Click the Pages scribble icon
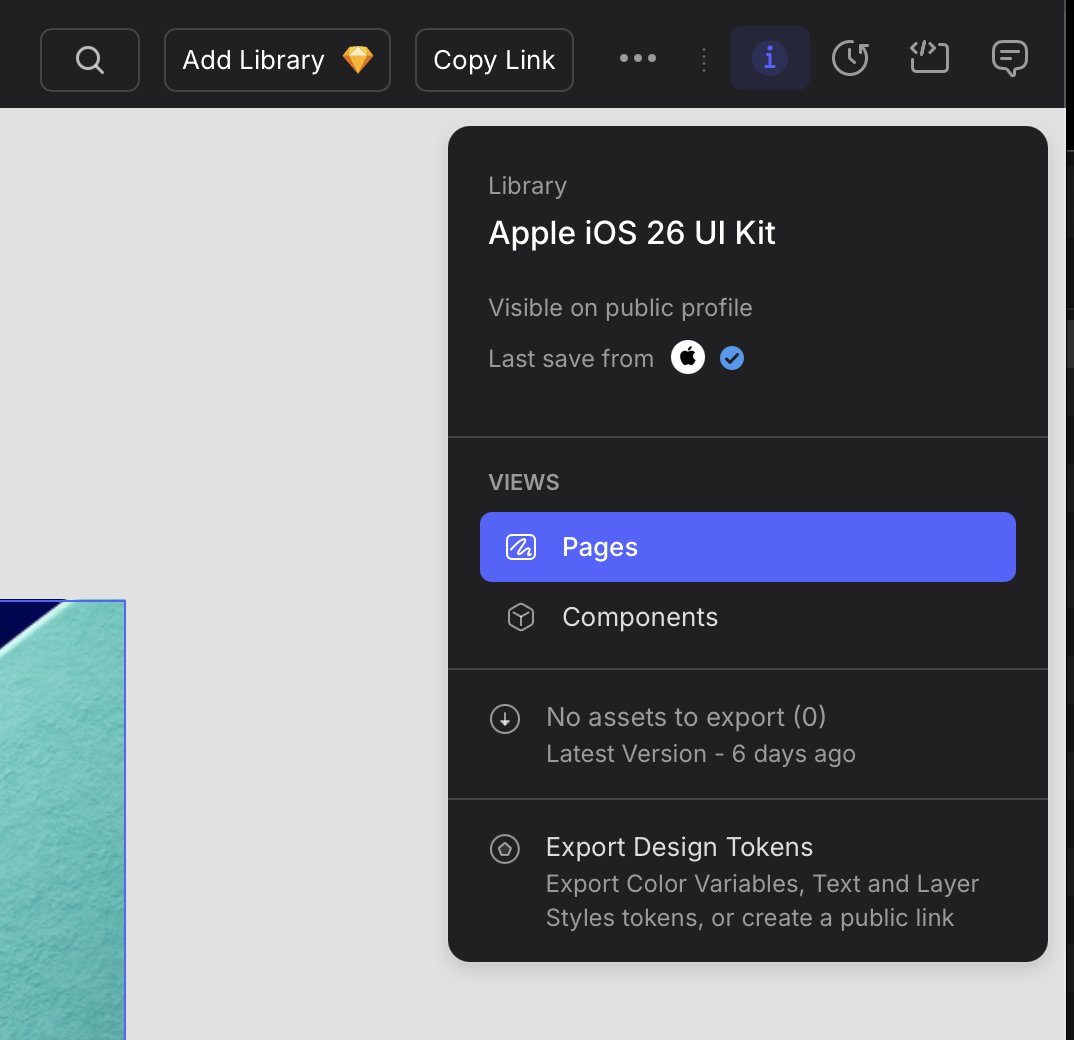The width and height of the screenshot is (1074, 1040). click(x=521, y=547)
